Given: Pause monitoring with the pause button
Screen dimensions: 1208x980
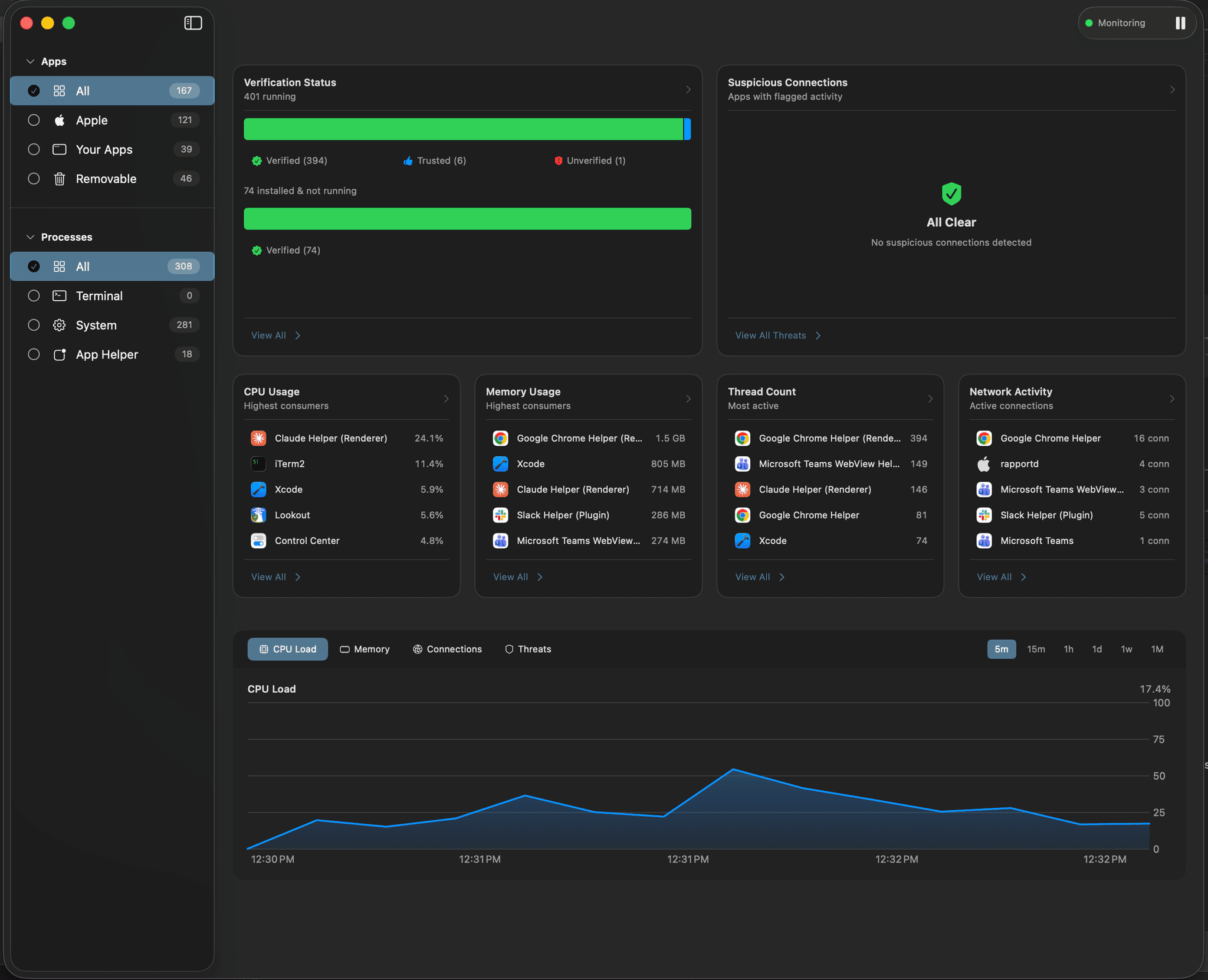Looking at the screenshot, I should pos(1180,23).
